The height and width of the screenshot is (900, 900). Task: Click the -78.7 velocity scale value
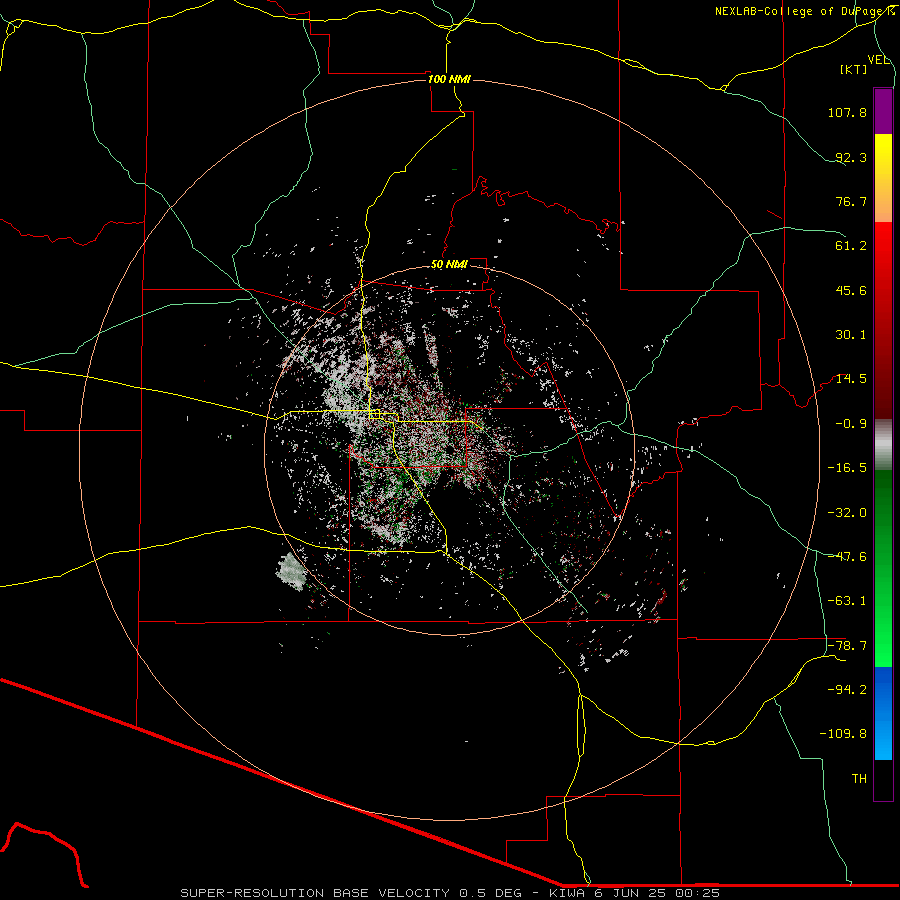pos(847,646)
